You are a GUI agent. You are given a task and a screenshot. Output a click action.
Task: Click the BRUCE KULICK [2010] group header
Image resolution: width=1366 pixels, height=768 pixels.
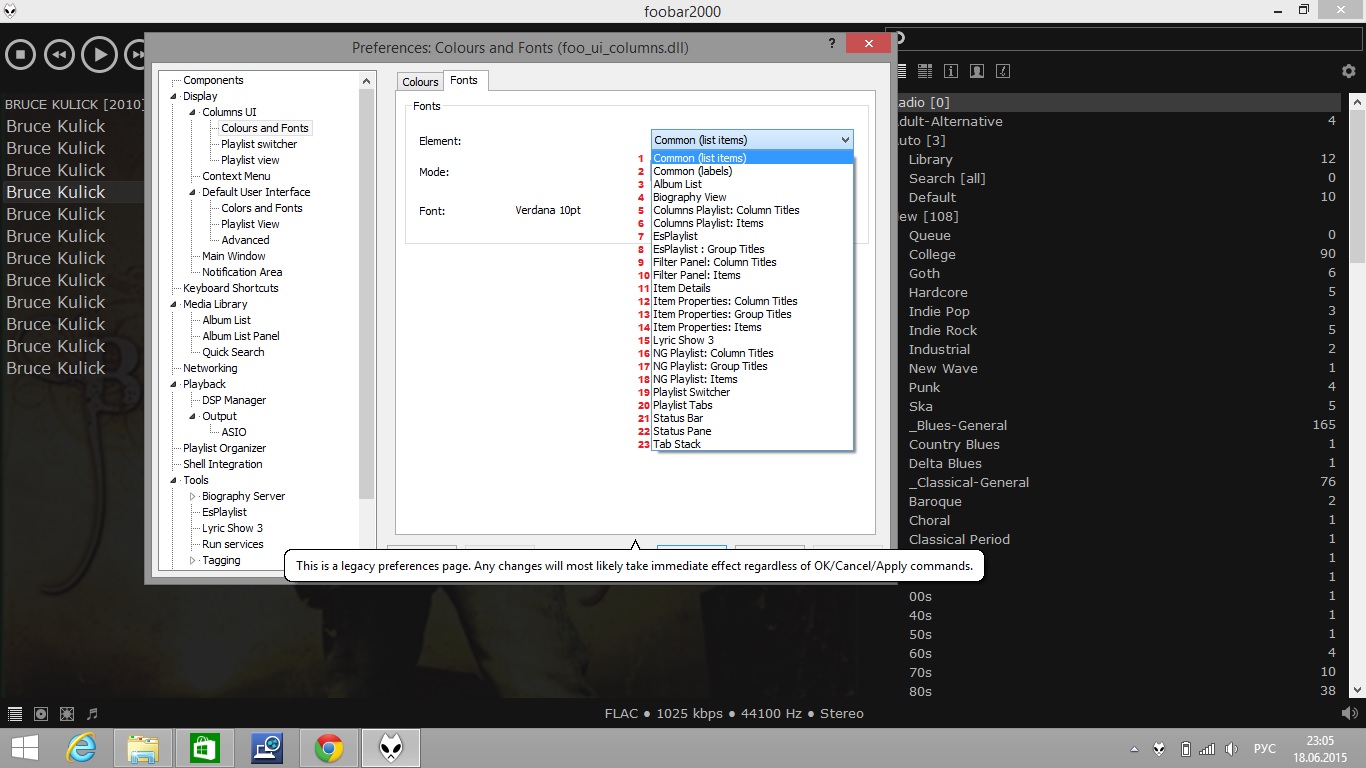[74, 104]
